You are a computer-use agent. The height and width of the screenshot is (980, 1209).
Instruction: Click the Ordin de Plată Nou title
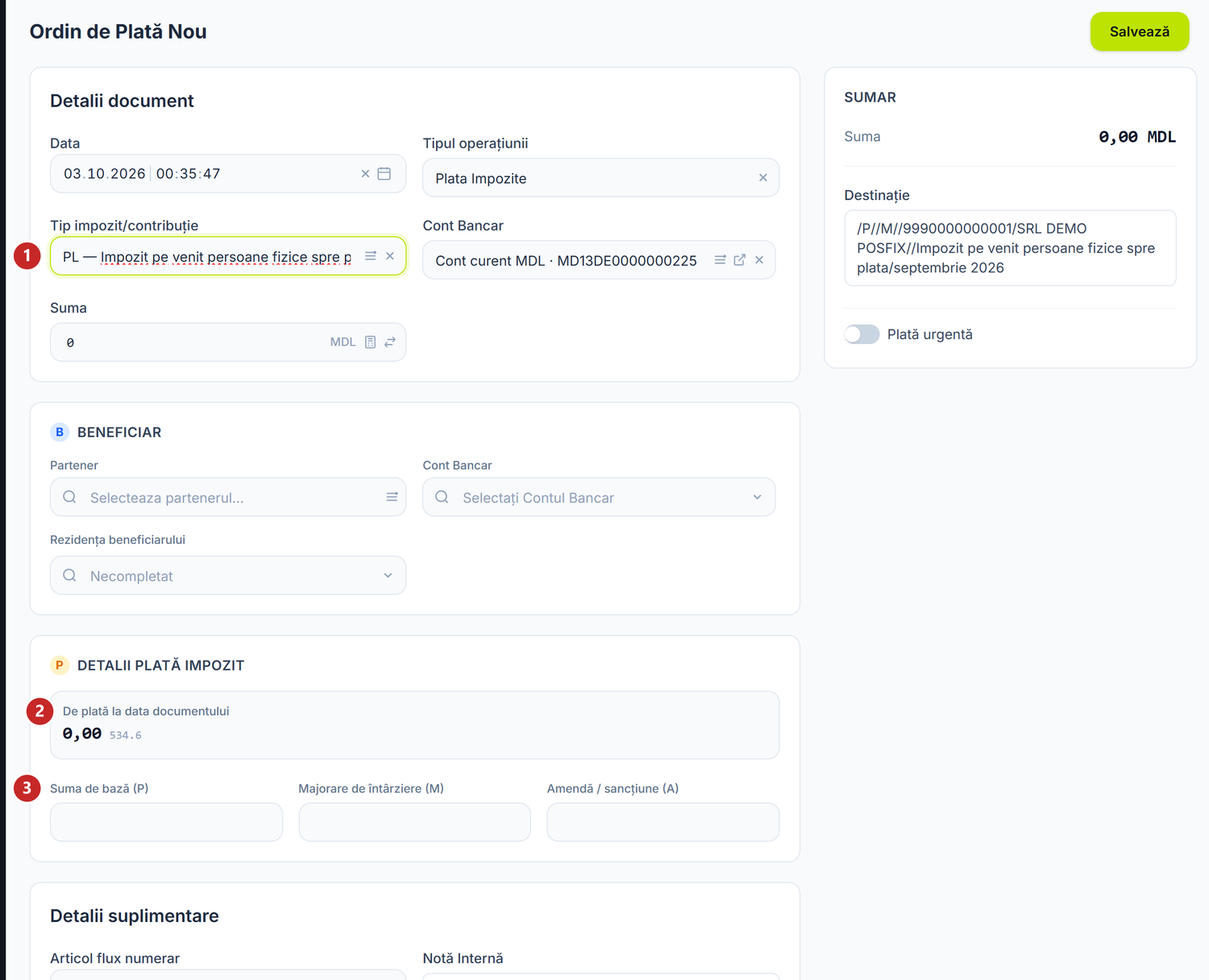[118, 31]
